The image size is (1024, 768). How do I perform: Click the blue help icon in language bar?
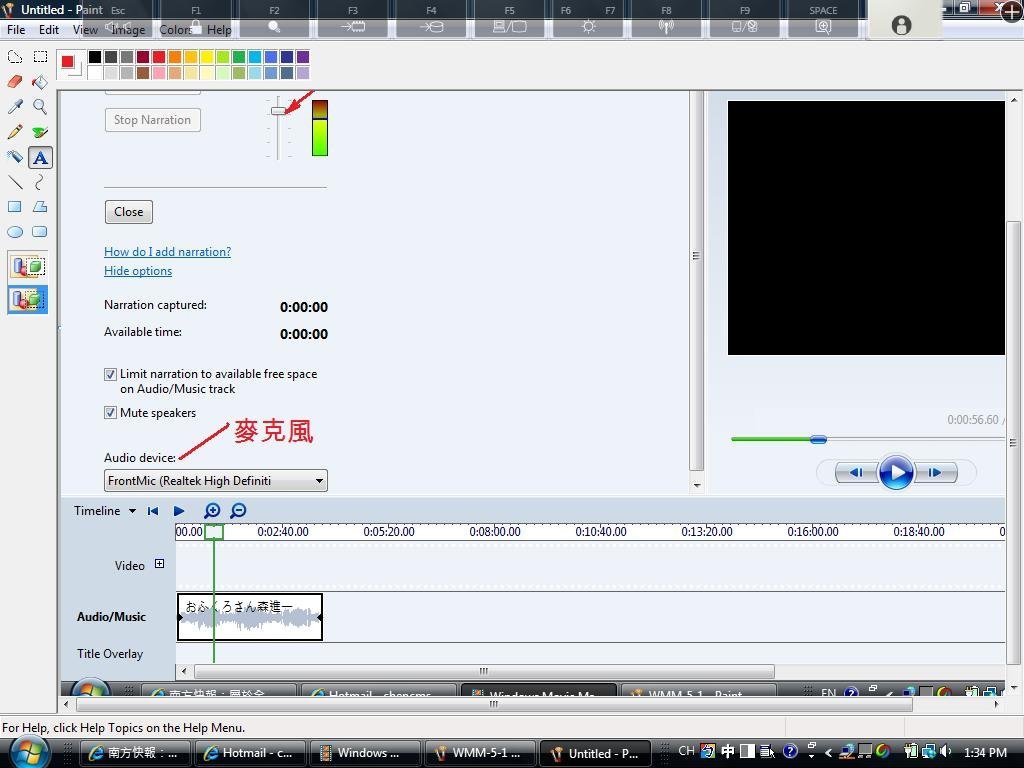(790, 752)
